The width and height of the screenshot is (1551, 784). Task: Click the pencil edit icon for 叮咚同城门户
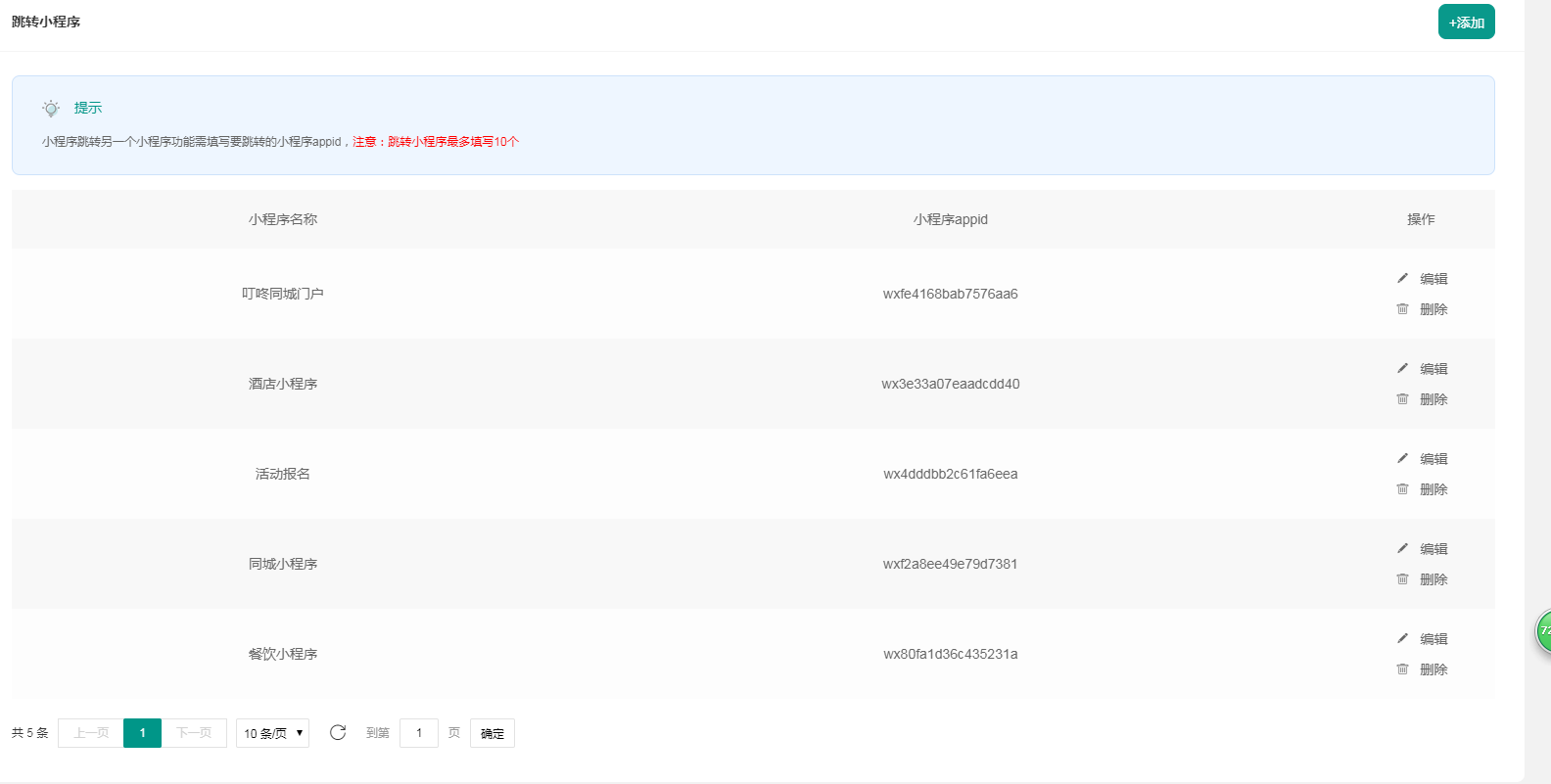pos(1402,278)
